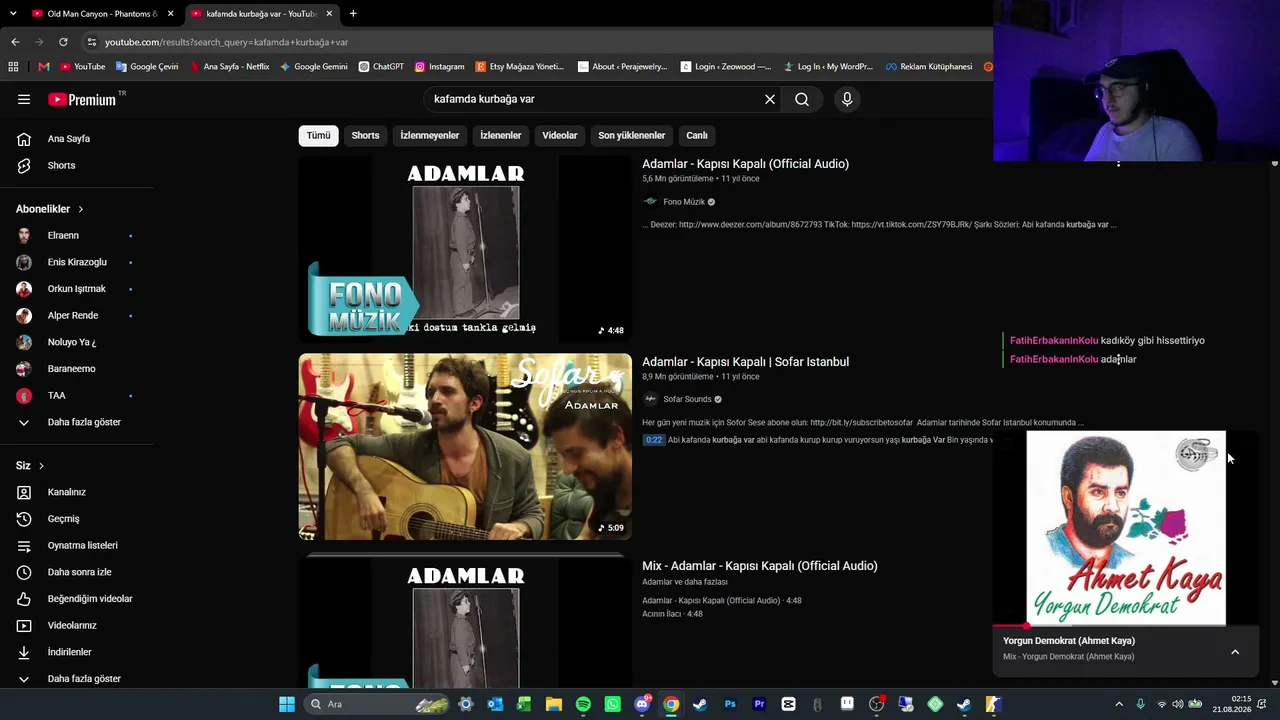
Task: Open Siz section chevron
Action: [x=41, y=466]
